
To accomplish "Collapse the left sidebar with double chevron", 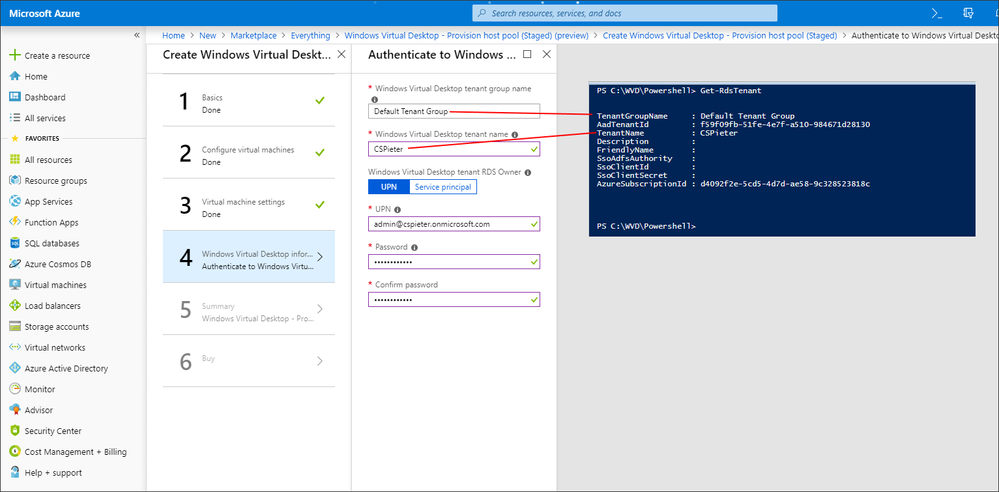I will coord(136,35).
